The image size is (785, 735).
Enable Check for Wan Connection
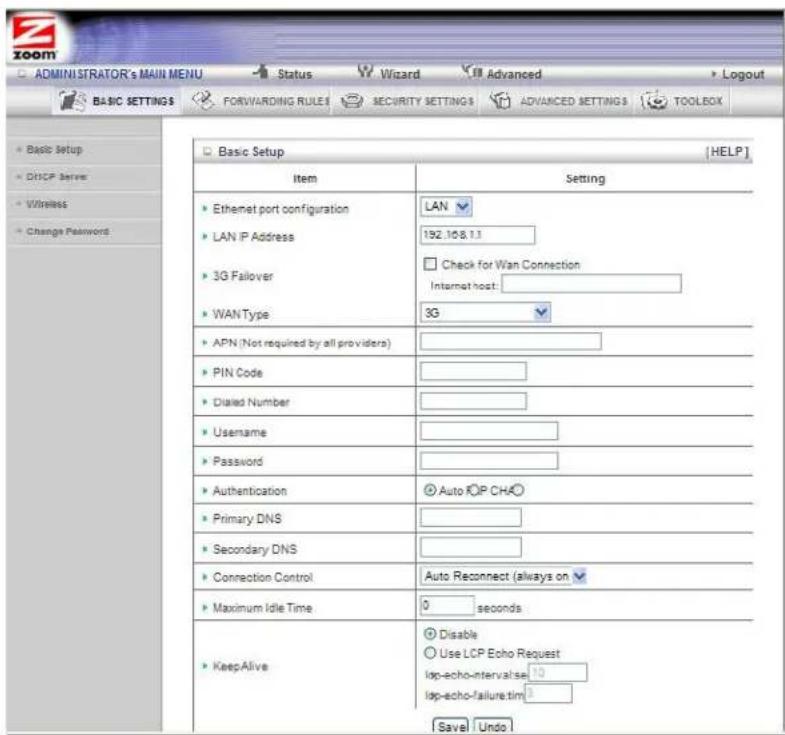(x=430, y=264)
